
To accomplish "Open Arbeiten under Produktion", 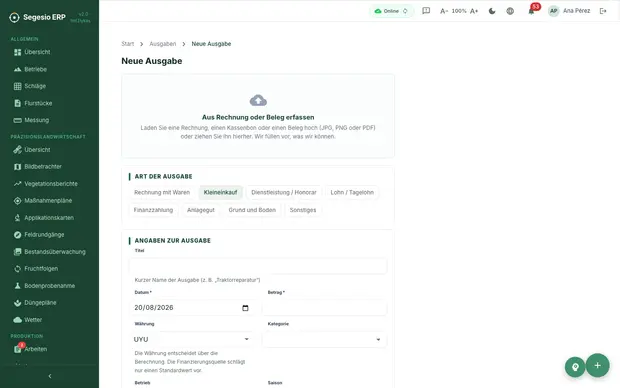I will pos(31,349).
